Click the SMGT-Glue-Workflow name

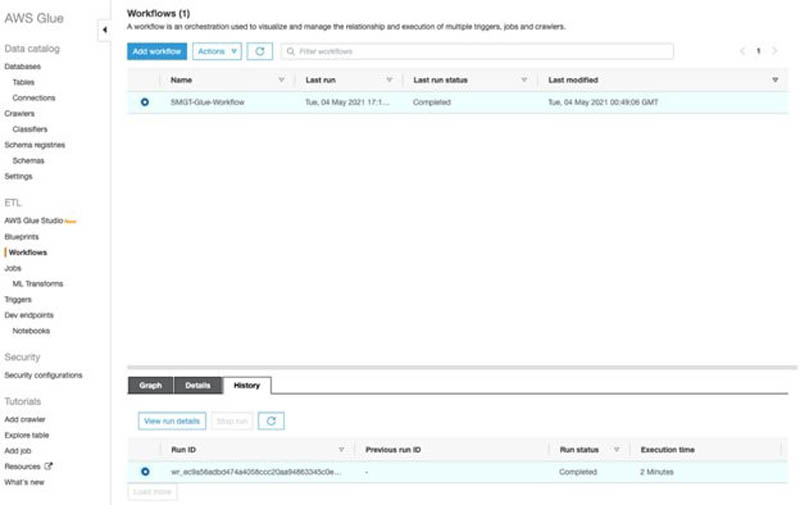[x=207, y=102]
